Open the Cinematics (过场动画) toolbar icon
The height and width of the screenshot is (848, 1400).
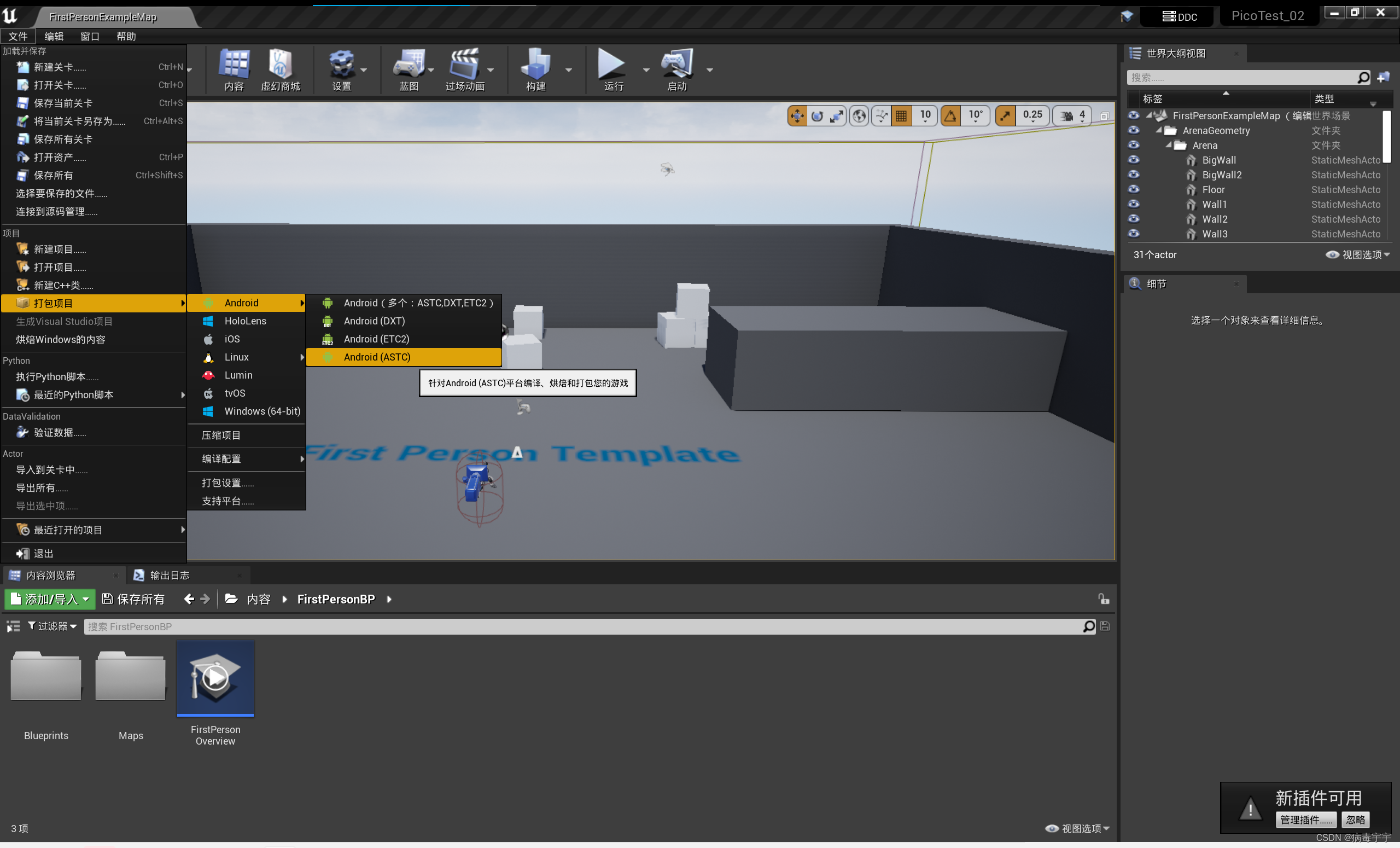click(464, 64)
